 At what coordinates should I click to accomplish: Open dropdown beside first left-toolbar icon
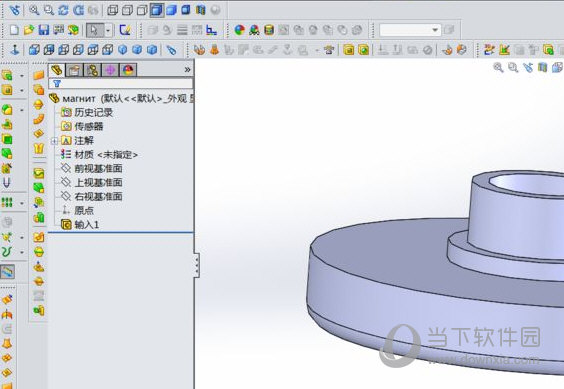(x=22, y=76)
